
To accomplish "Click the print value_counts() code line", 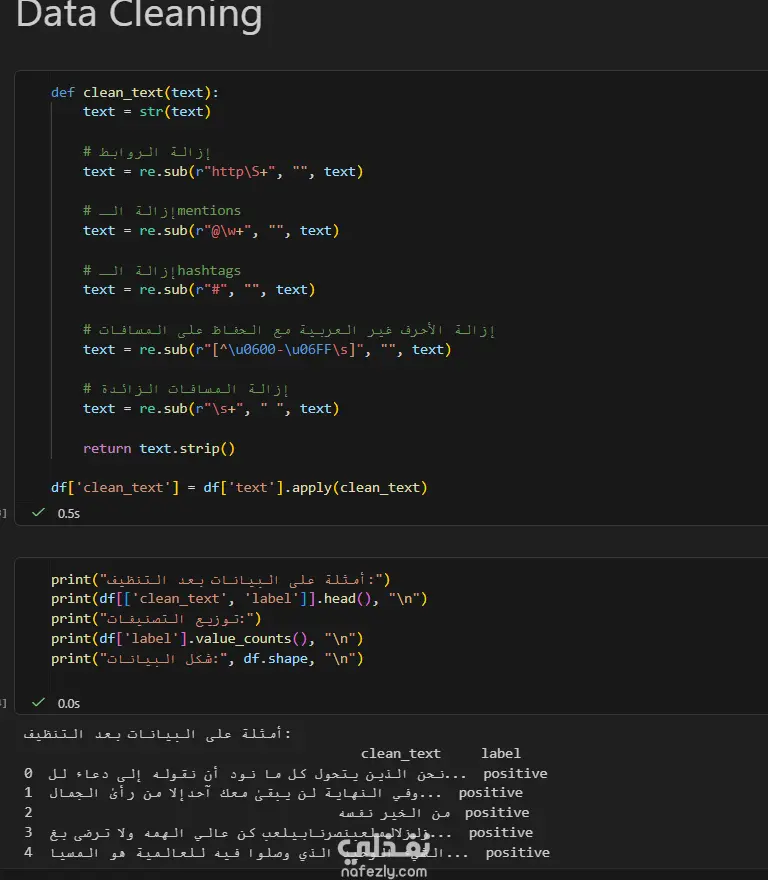I will (207, 639).
